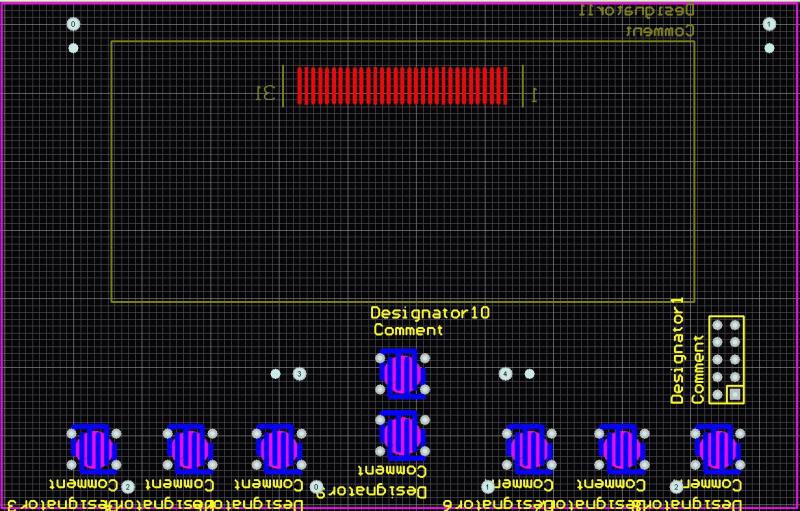The width and height of the screenshot is (800, 511).
Task: Select the red connector pad strip
Action: point(402,85)
